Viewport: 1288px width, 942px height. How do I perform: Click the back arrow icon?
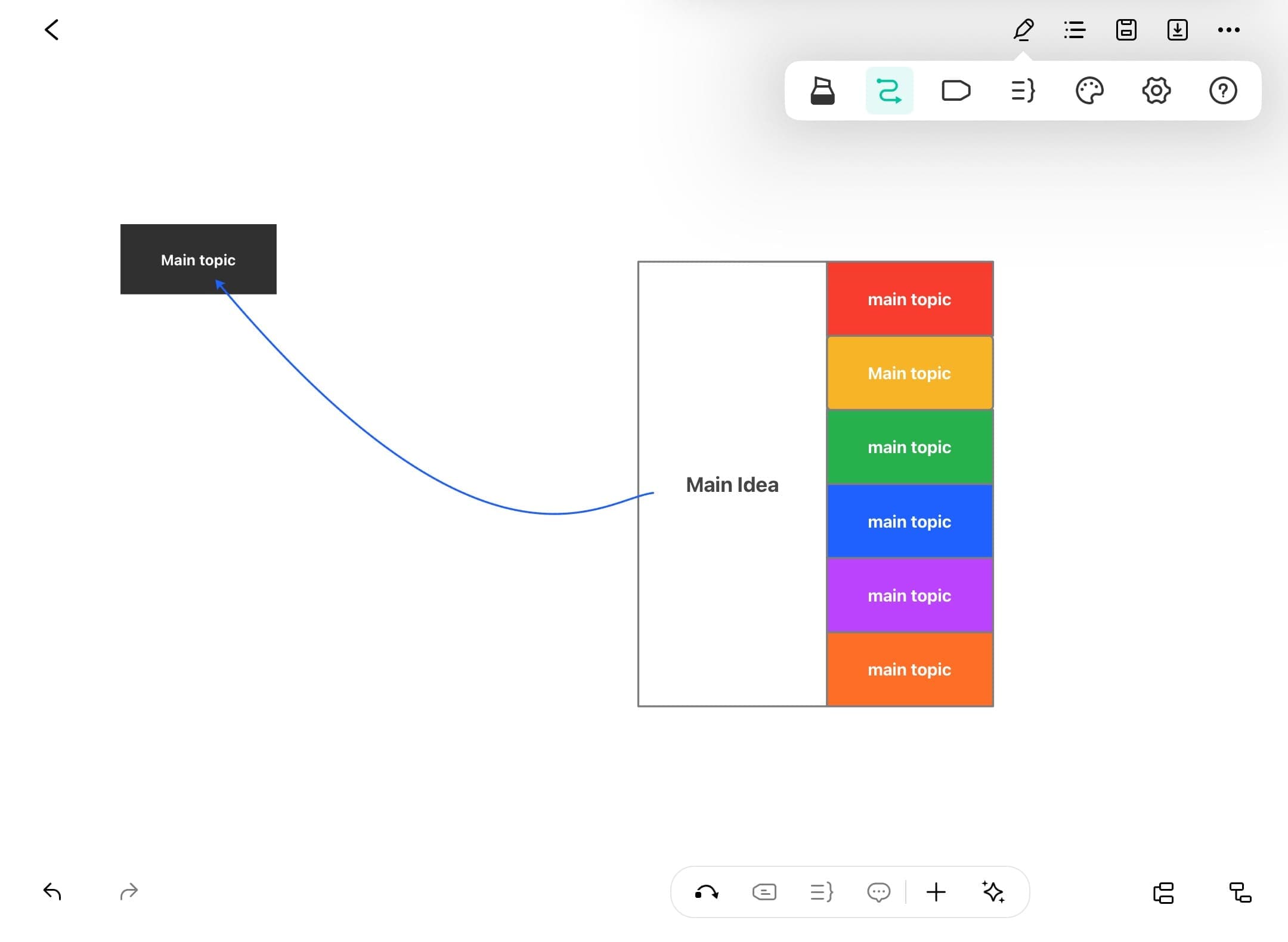[x=52, y=30]
